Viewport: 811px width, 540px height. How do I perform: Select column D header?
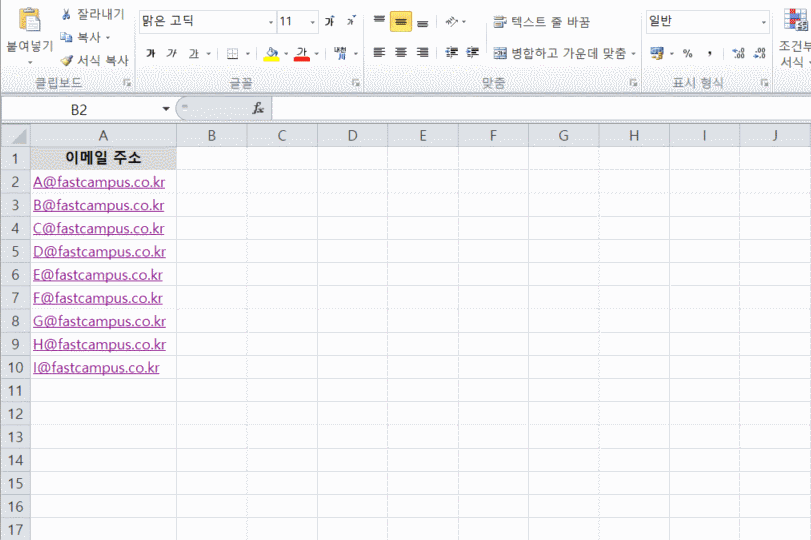pos(352,136)
